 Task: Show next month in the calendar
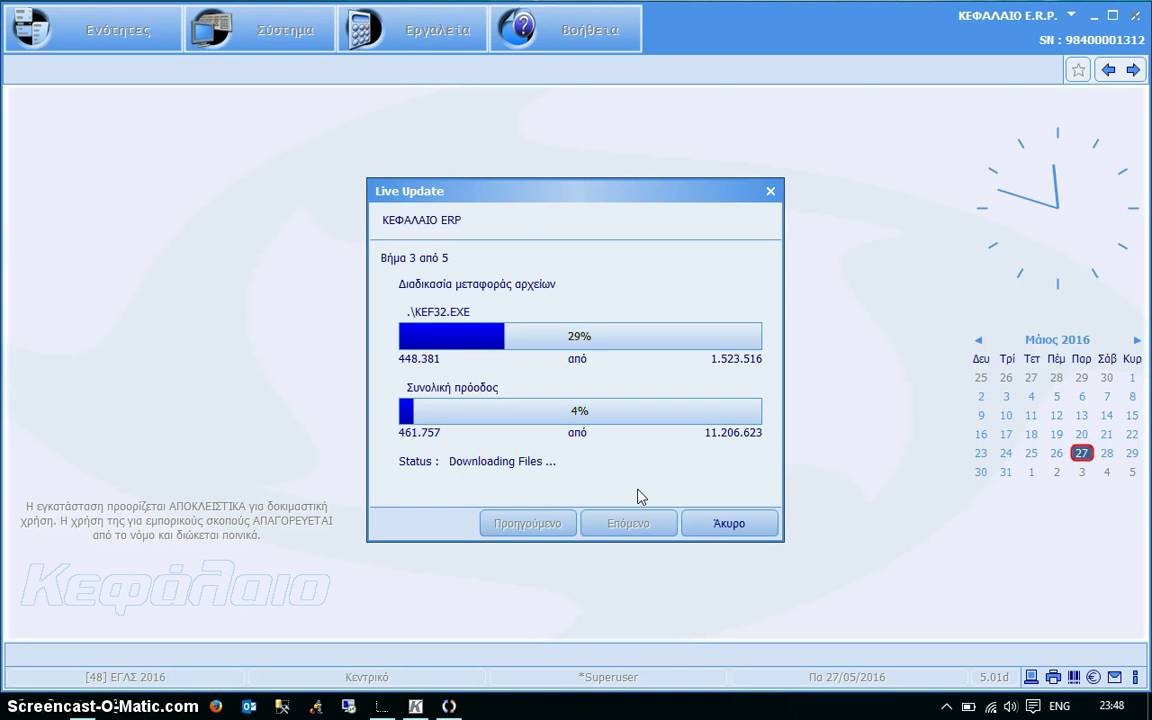click(1137, 340)
